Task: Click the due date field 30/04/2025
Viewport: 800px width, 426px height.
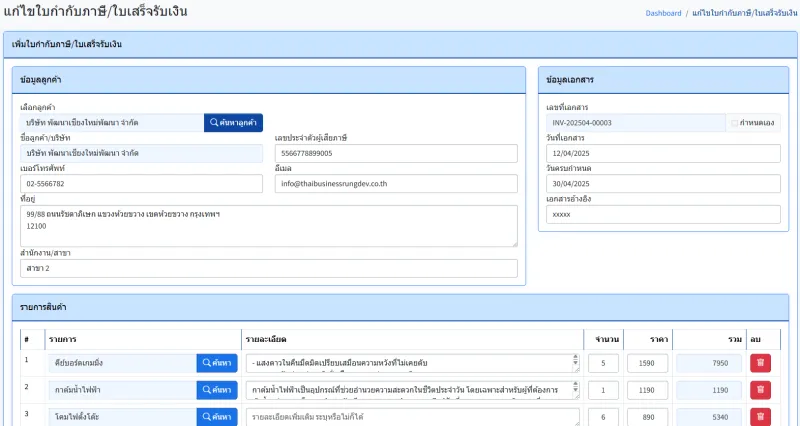Action: (x=663, y=184)
